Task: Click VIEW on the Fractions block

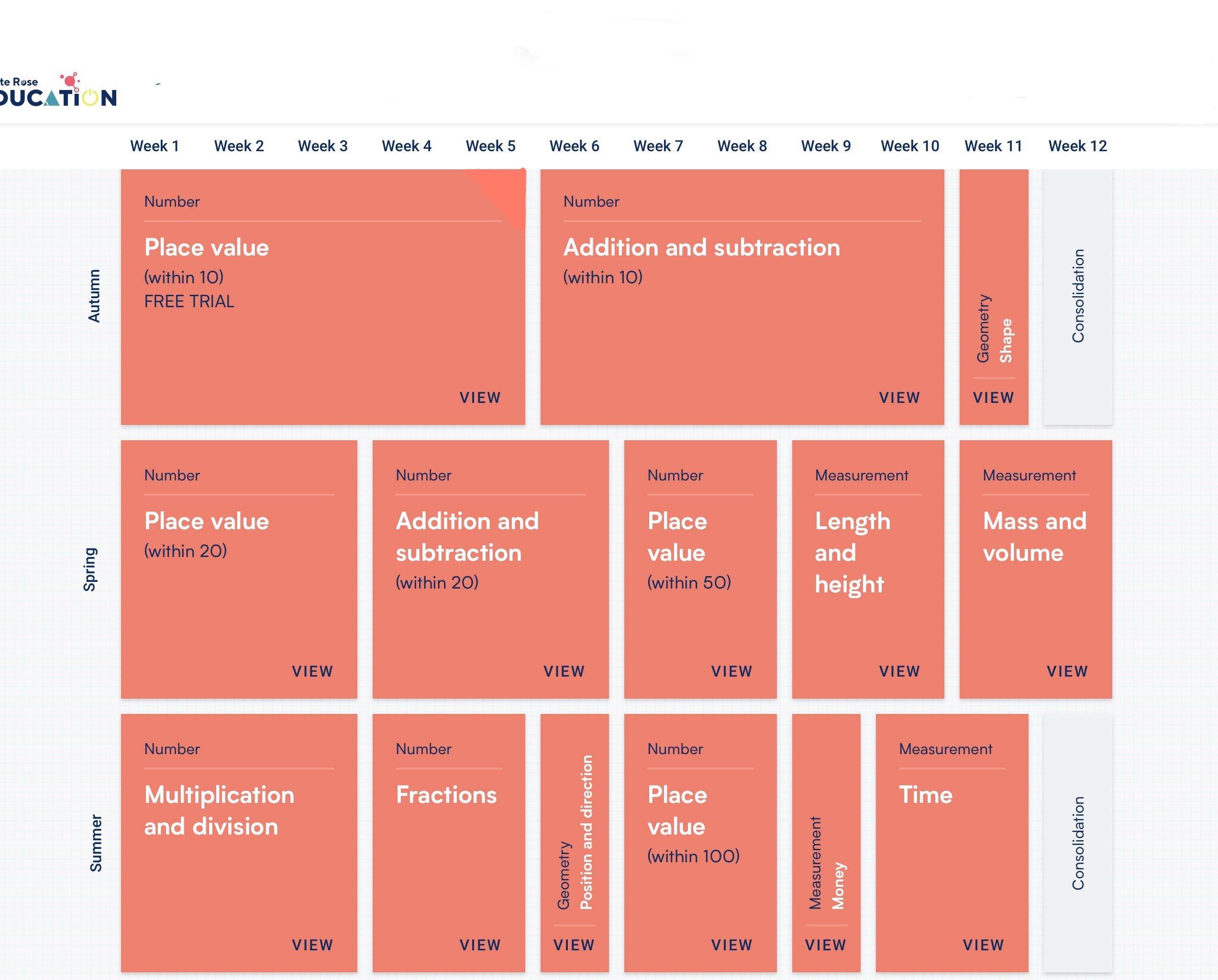Action: pyautogui.click(x=480, y=945)
